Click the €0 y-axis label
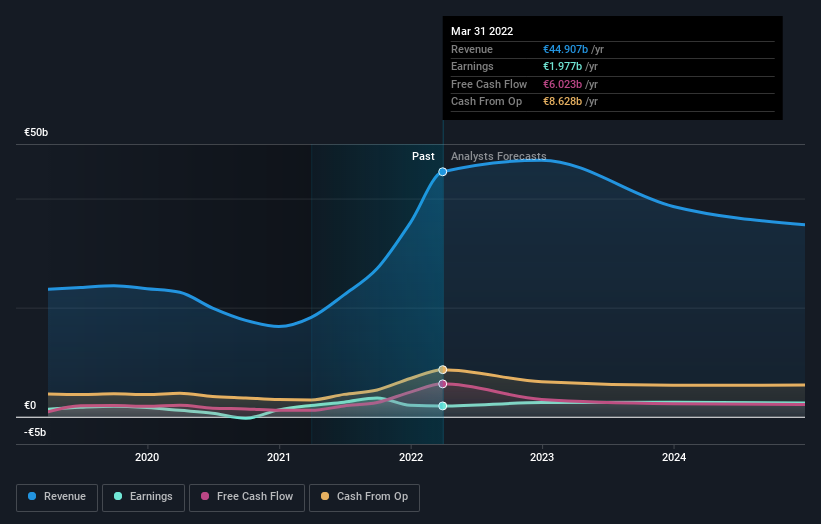 pos(30,405)
